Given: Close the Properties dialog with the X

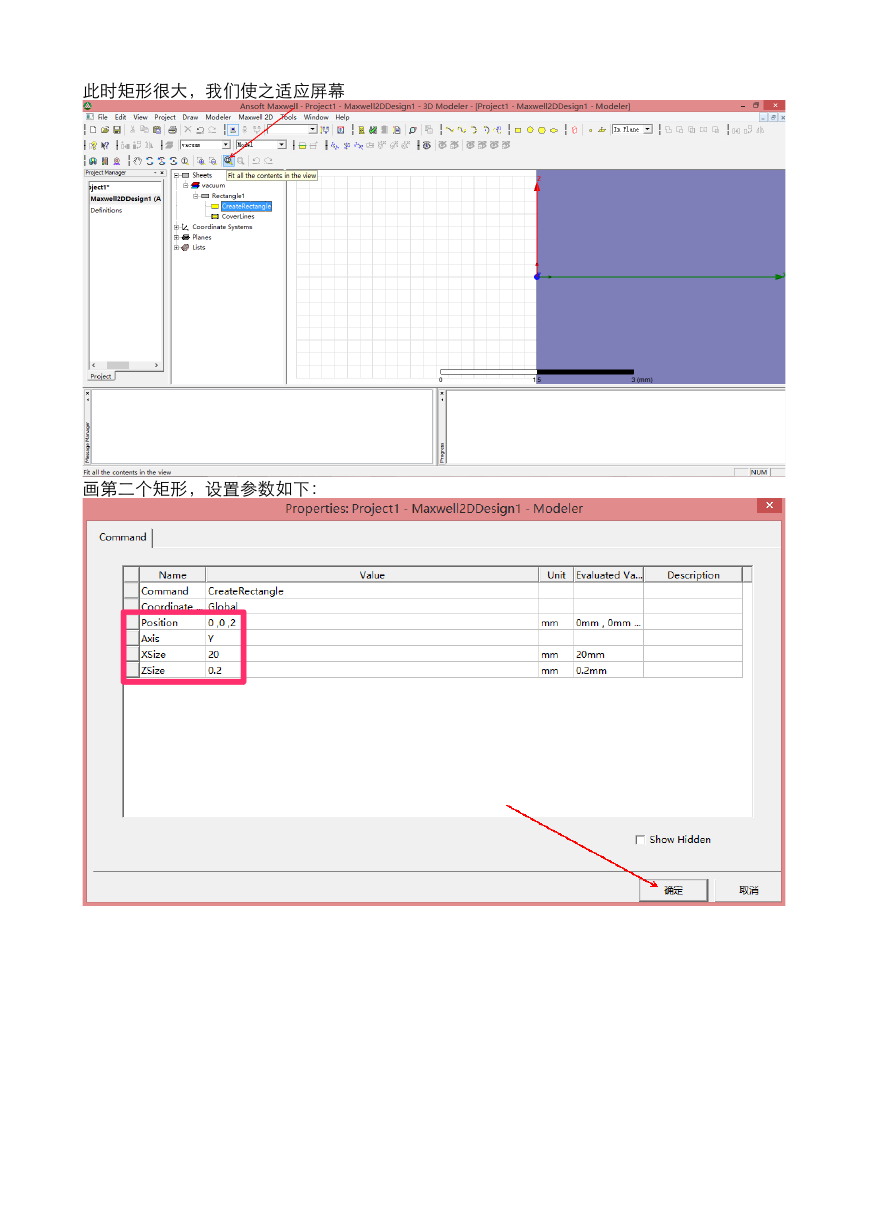Looking at the screenshot, I should click(x=769, y=506).
